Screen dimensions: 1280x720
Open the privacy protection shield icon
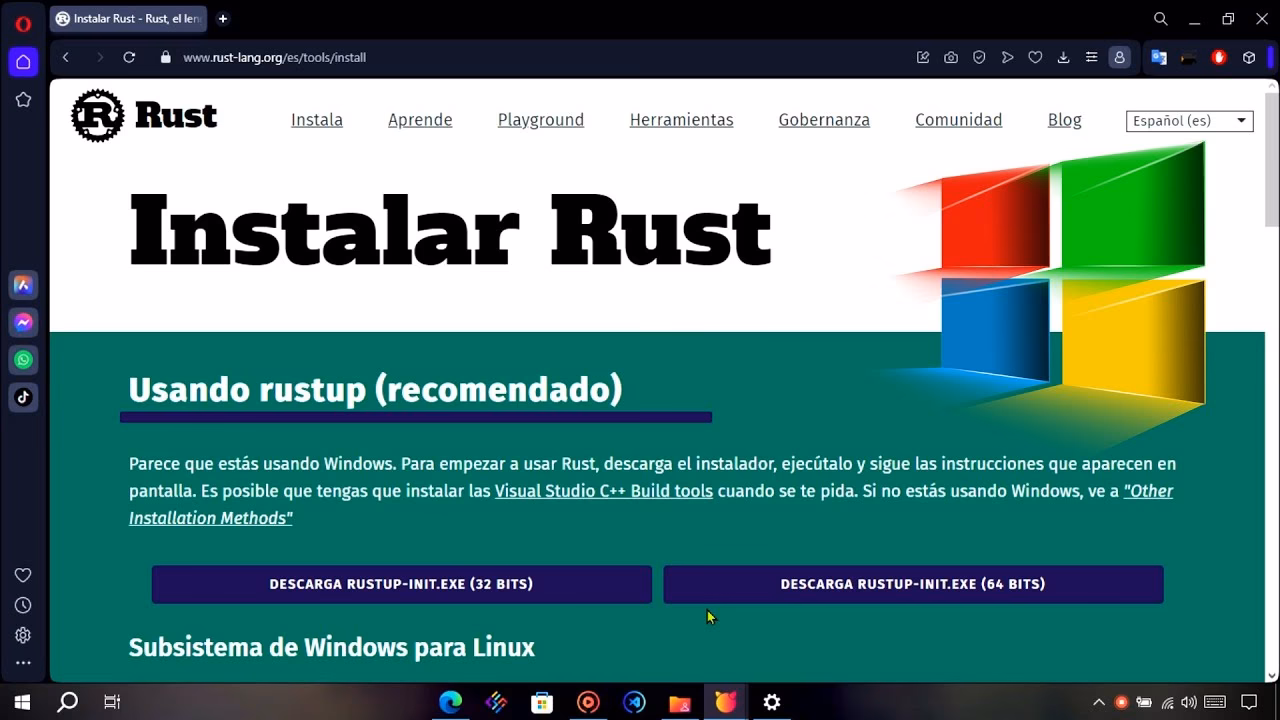tap(979, 57)
